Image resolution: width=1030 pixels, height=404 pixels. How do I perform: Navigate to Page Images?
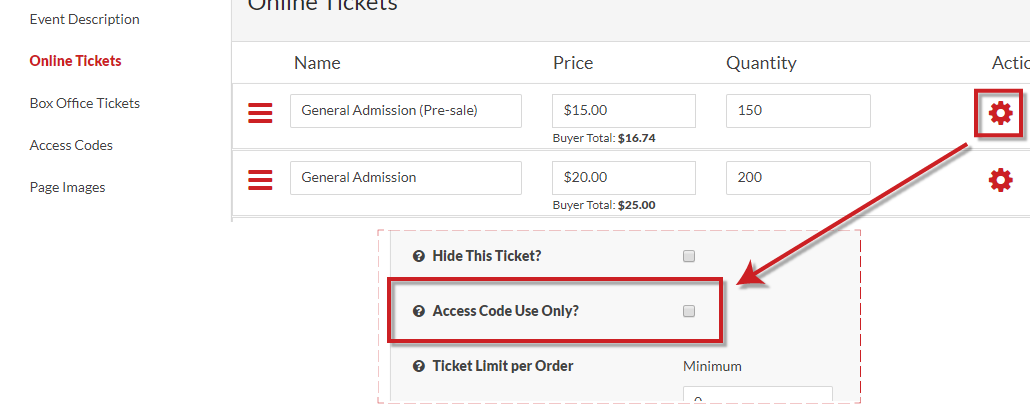[67, 187]
